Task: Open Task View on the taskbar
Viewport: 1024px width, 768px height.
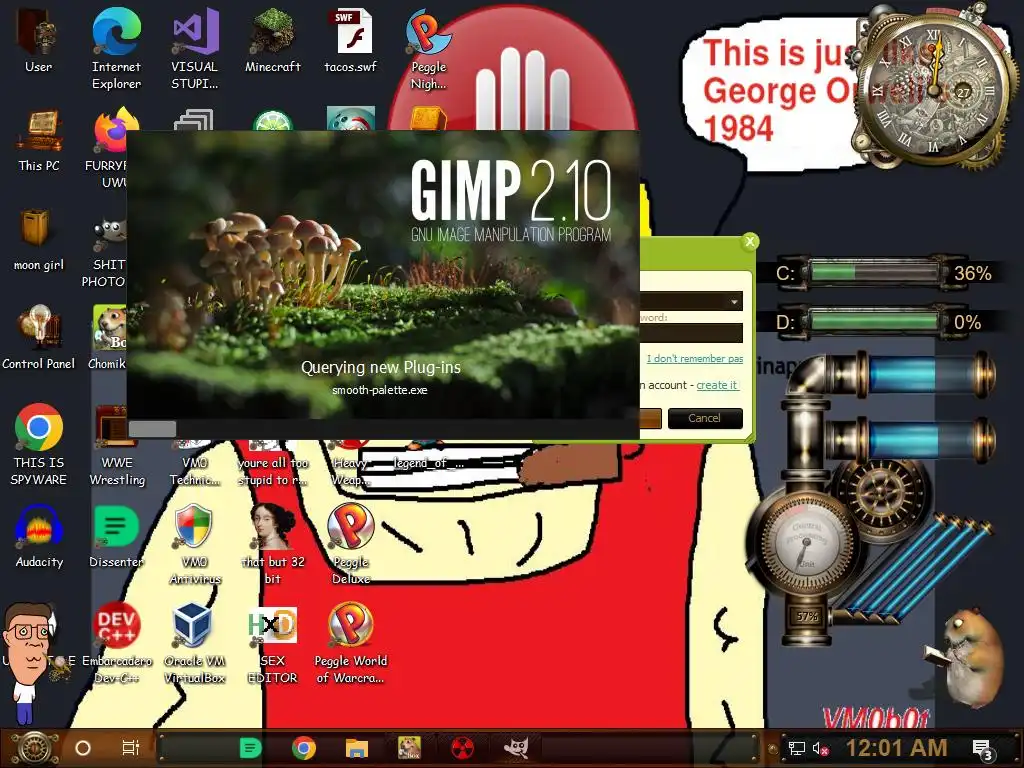Action: click(131, 748)
